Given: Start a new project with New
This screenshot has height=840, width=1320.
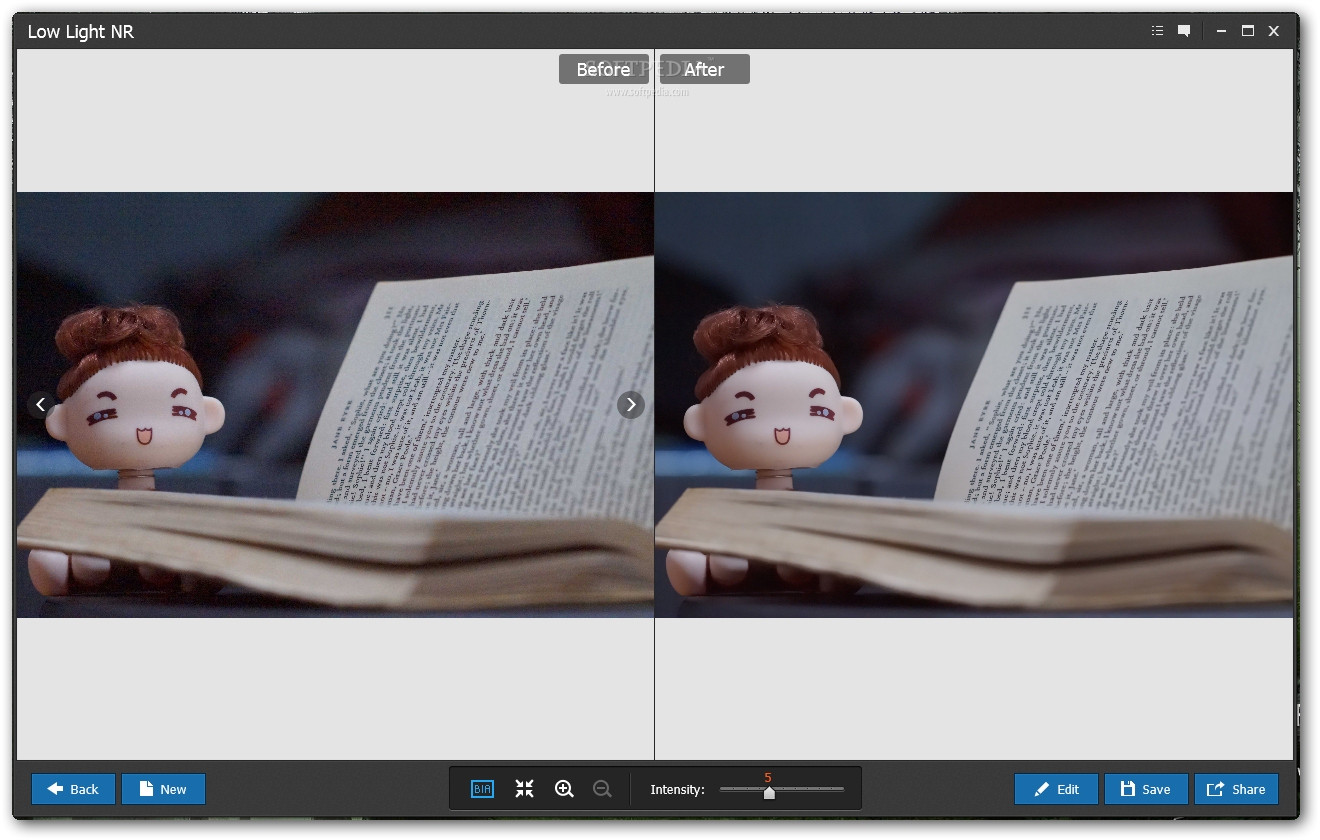Looking at the screenshot, I should point(163,789).
